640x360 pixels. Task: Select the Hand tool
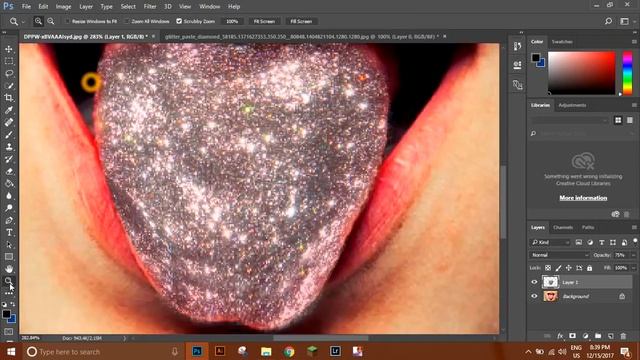(x=9, y=269)
